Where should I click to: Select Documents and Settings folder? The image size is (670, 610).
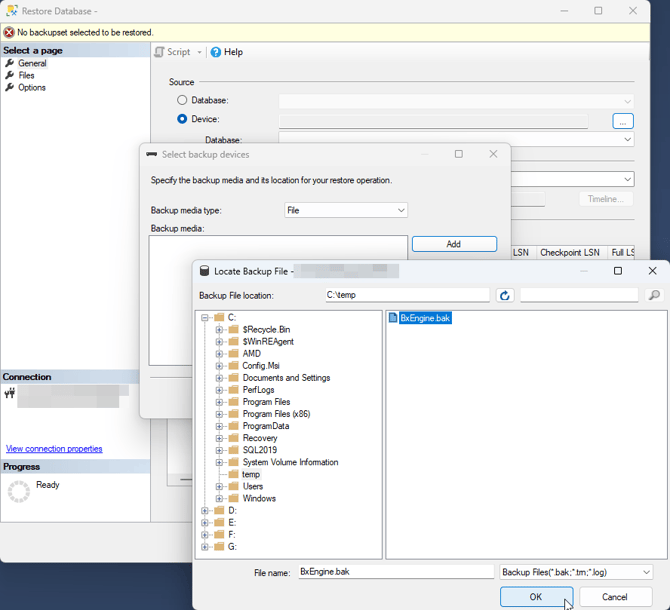click(286, 378)
